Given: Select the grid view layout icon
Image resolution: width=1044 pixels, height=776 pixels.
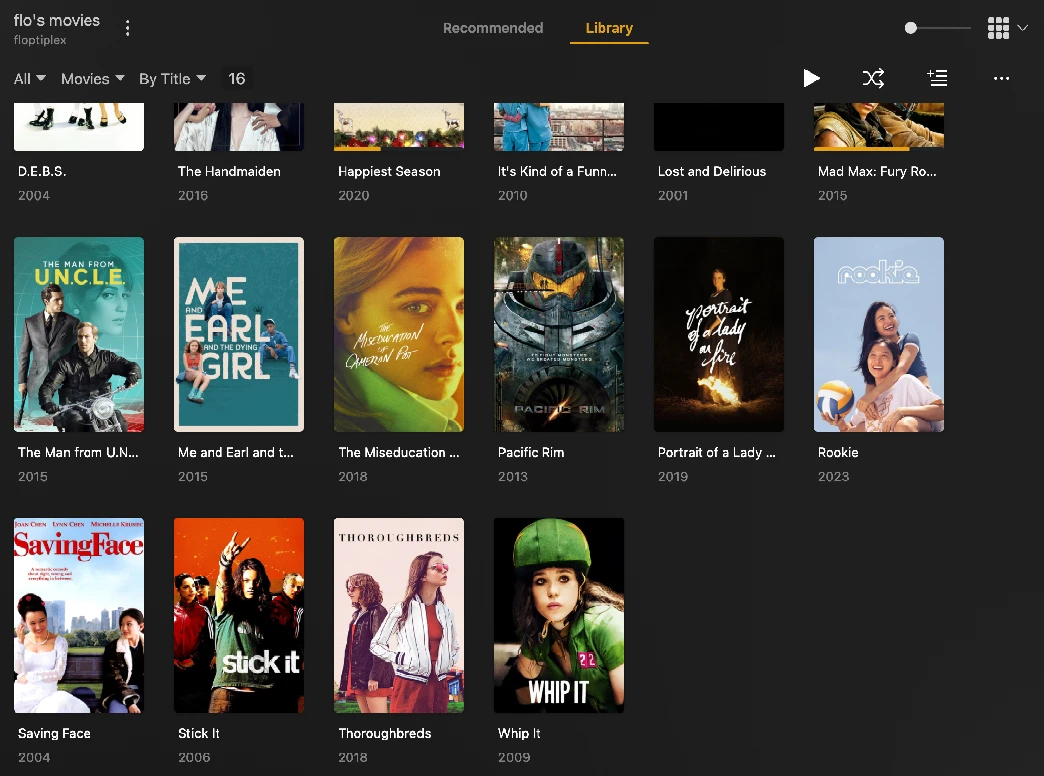Looking at the screenshot, I should click(x=997, y=28).
